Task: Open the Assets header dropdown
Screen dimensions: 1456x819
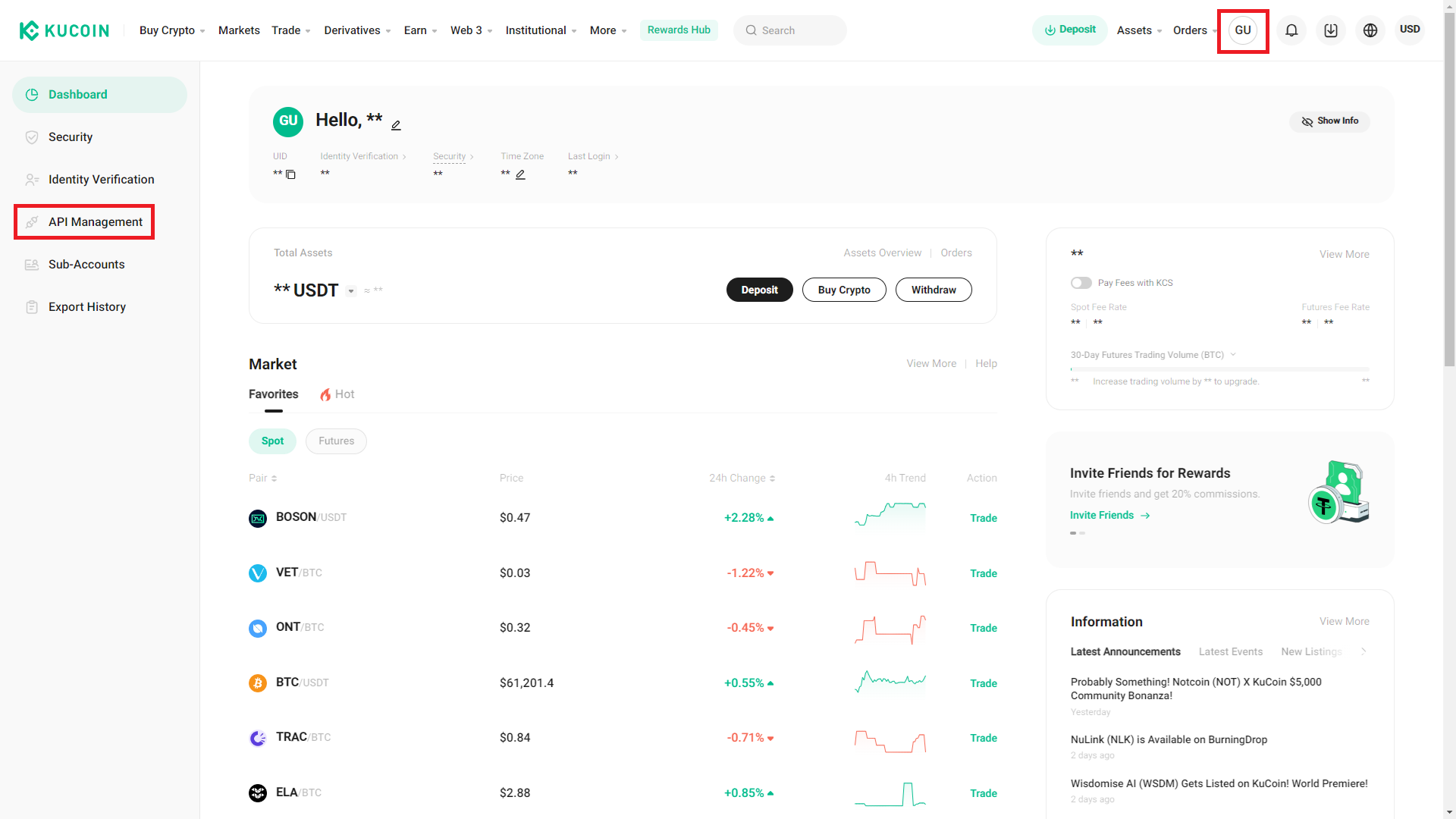Action: tap(1139, 30)
